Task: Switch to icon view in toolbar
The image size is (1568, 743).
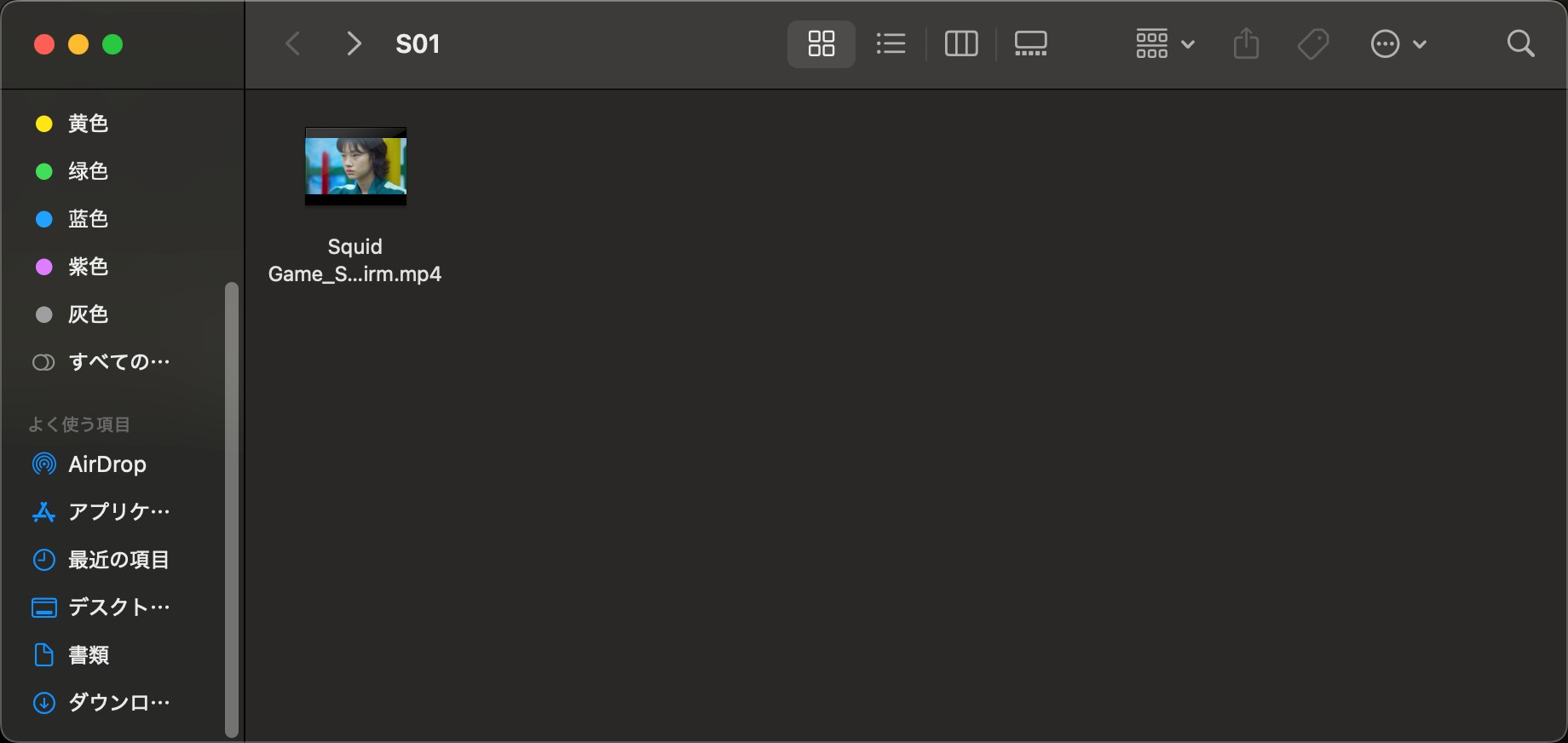Action: (821, 43)
